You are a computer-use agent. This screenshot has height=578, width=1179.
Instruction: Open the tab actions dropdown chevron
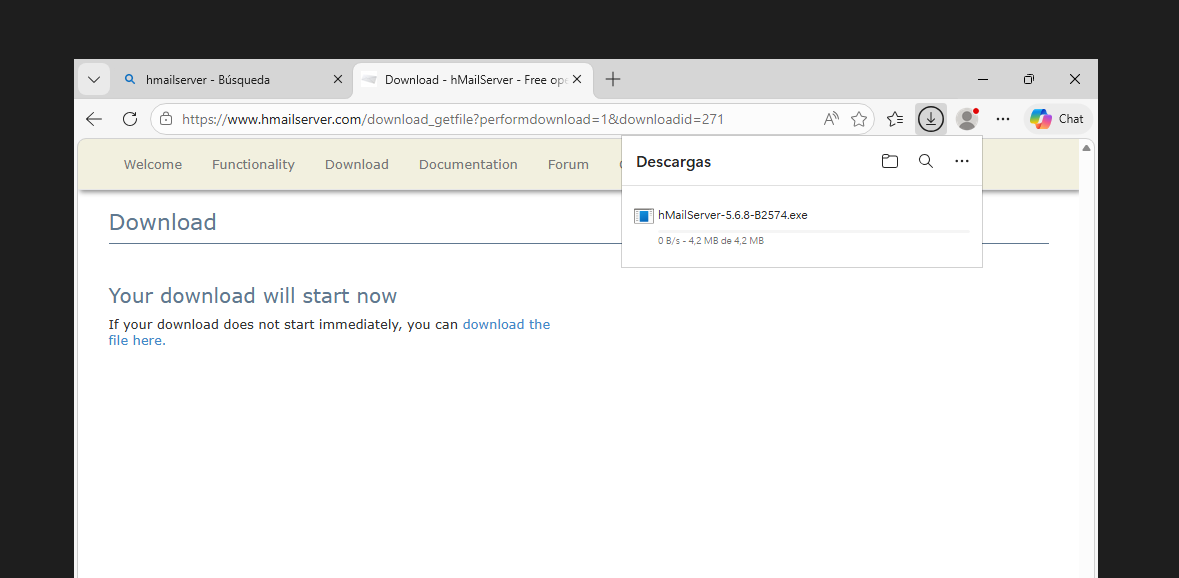pos(94,80)
